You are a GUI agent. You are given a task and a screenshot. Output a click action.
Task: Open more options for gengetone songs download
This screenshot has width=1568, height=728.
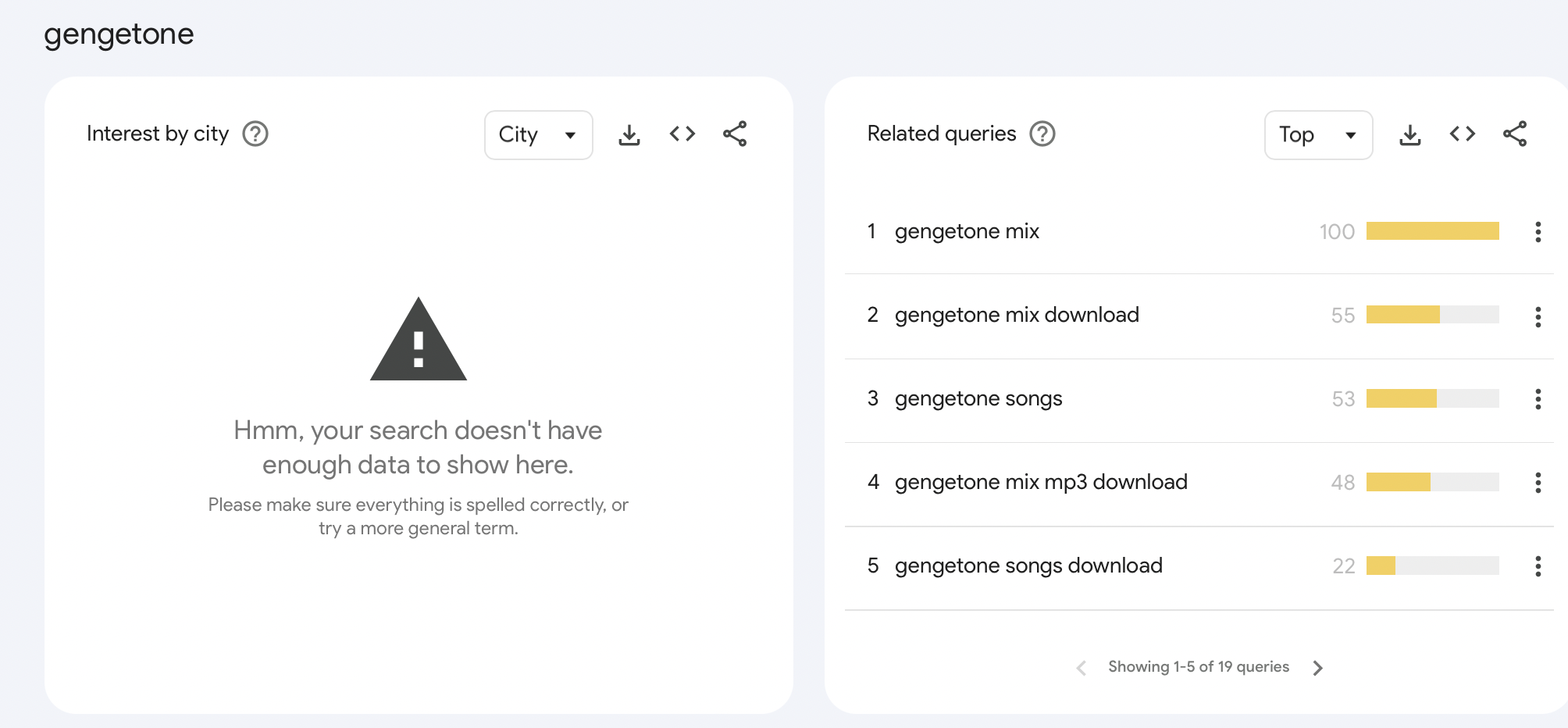(1538, 566)
